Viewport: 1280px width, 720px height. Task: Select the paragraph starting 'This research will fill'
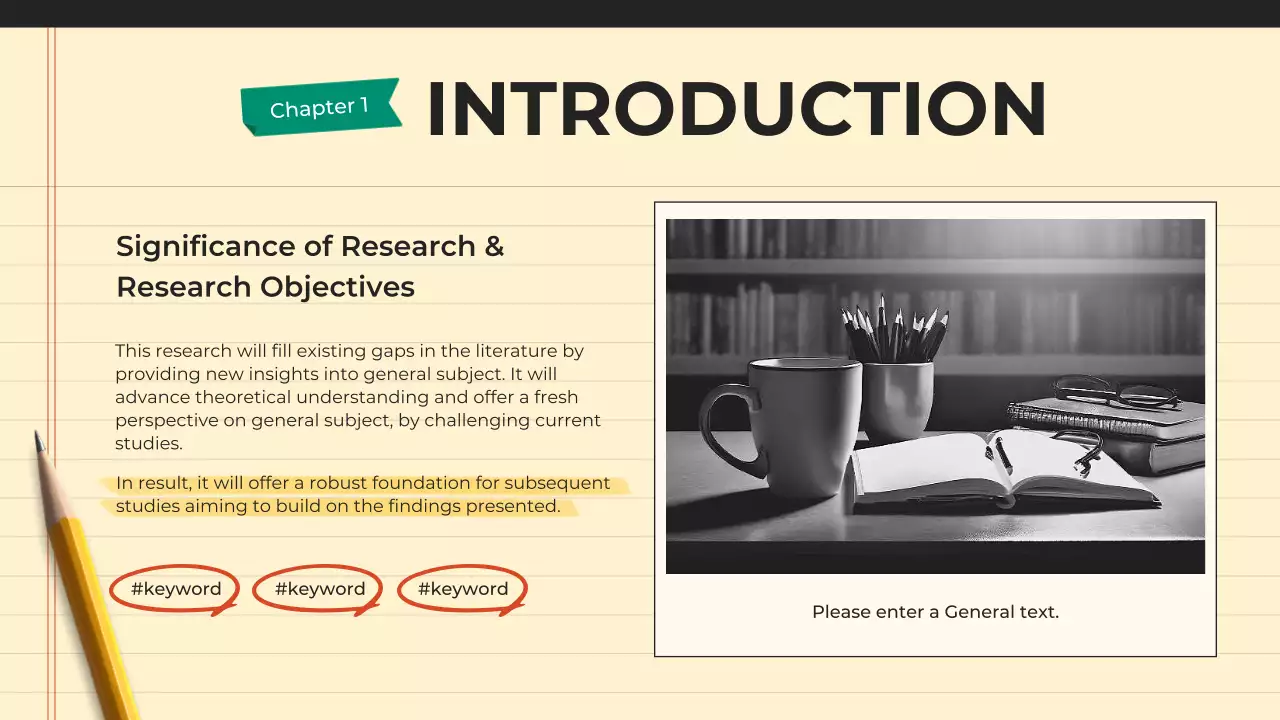(x=358, y=397)
